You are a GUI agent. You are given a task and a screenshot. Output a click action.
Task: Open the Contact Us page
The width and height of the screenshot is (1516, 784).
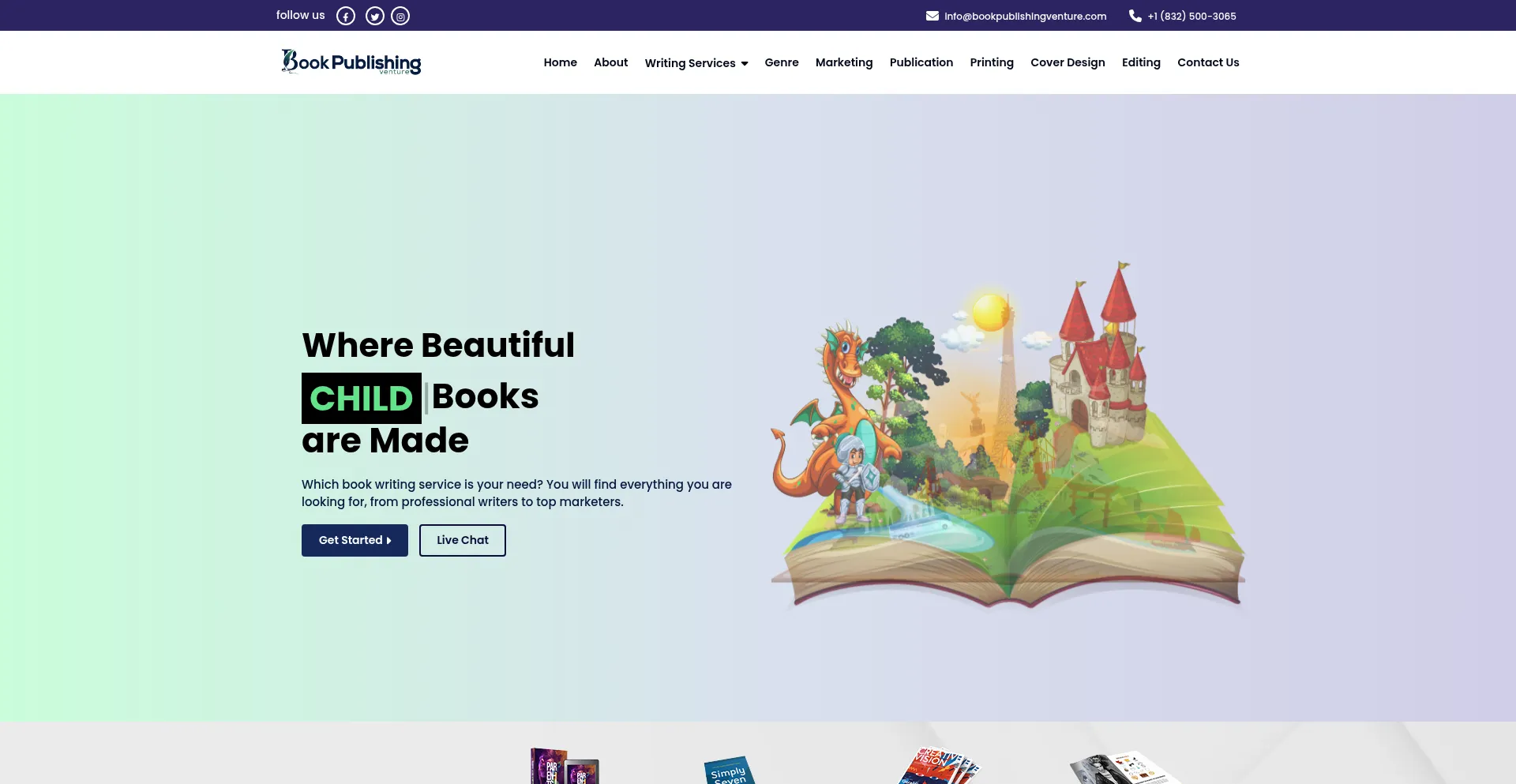[1208, 62]
